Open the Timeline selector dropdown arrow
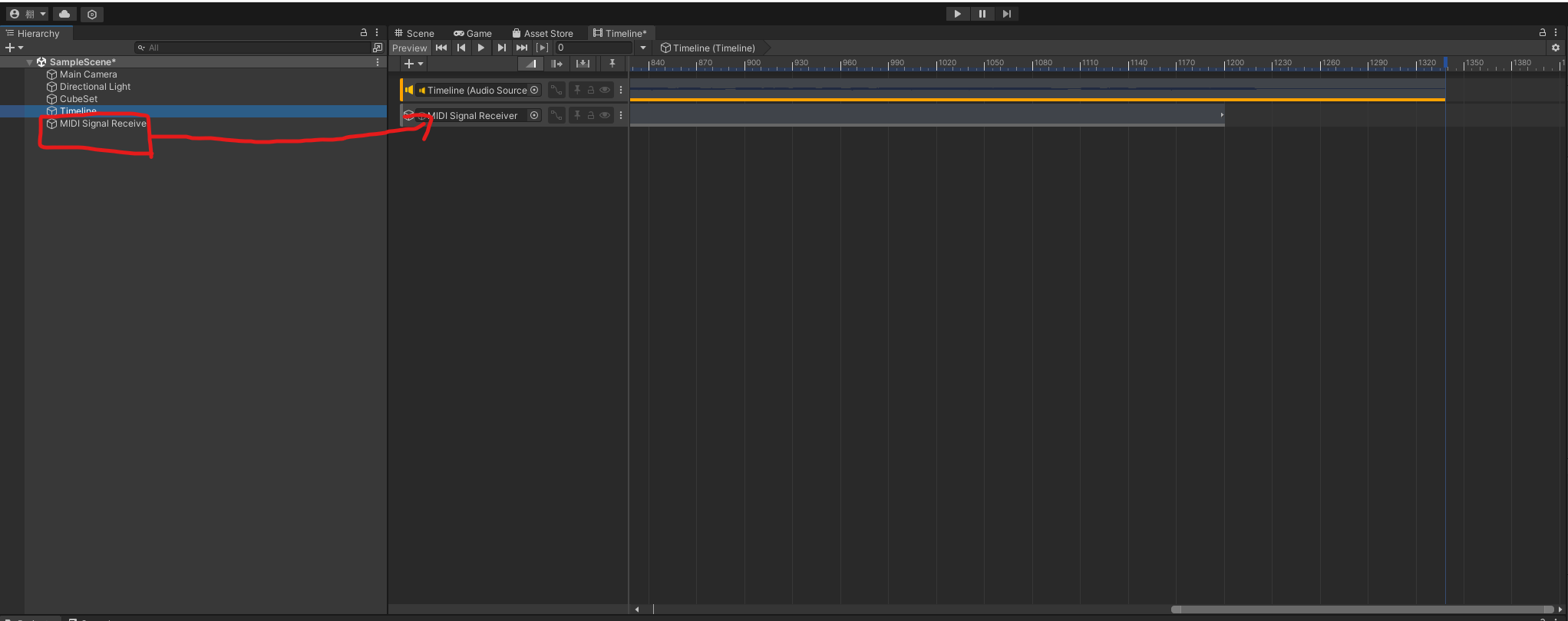The height and width of the screenshot is (621, 1568). (x=643, y=48)
